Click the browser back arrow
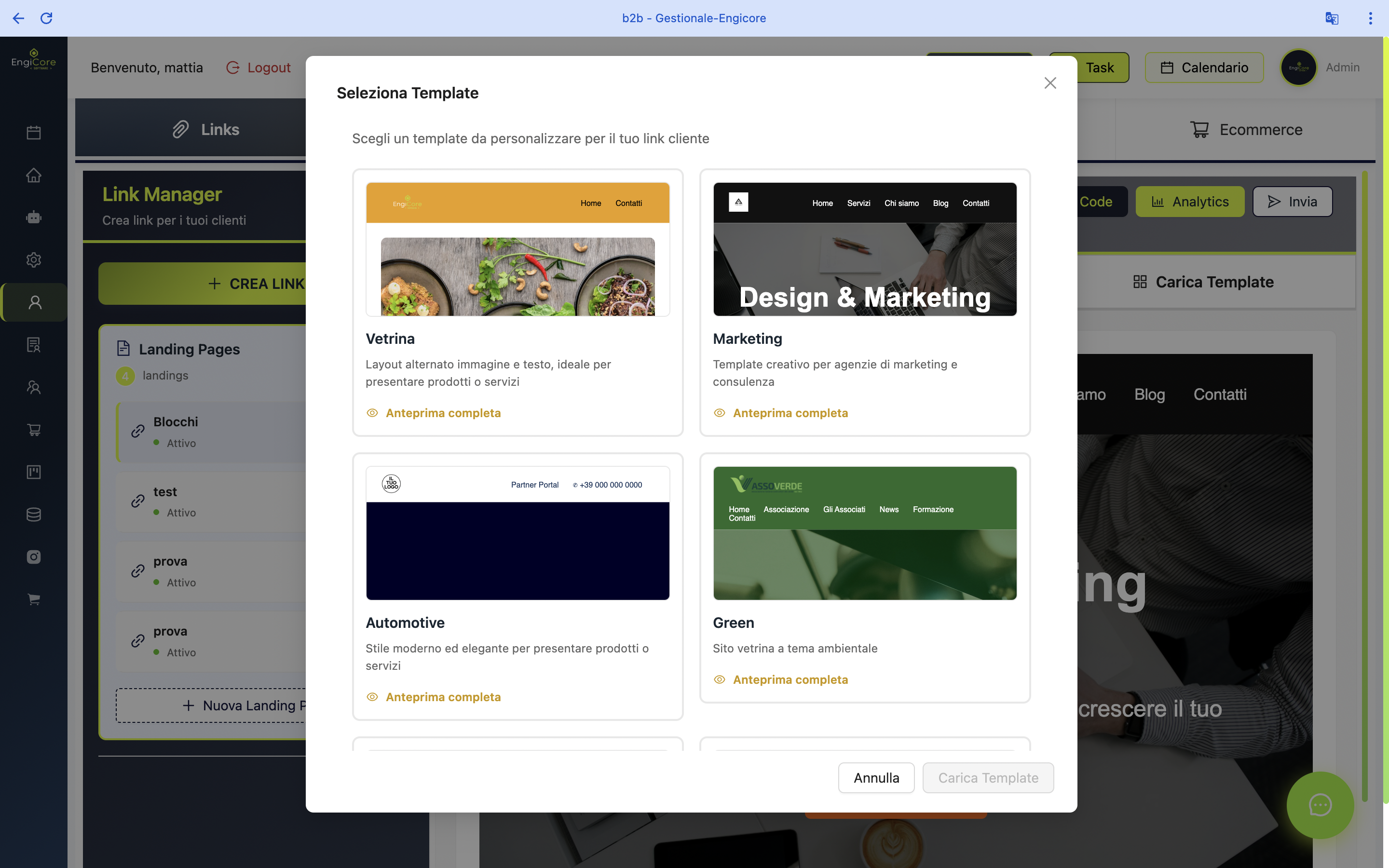Image resolution: width=1389 pixels, height=868 pixels. (18, 18)
